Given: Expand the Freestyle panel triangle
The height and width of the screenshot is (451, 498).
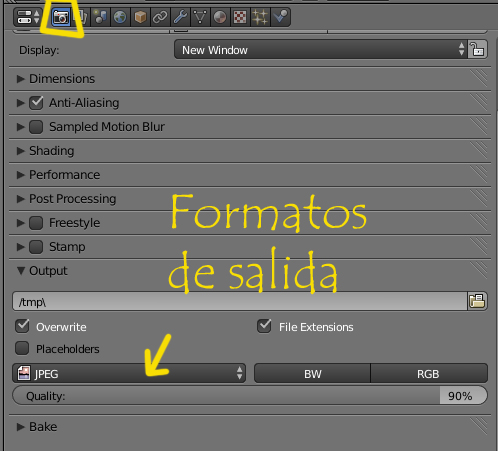Looking at the screenshot, I should pos(21,223).
